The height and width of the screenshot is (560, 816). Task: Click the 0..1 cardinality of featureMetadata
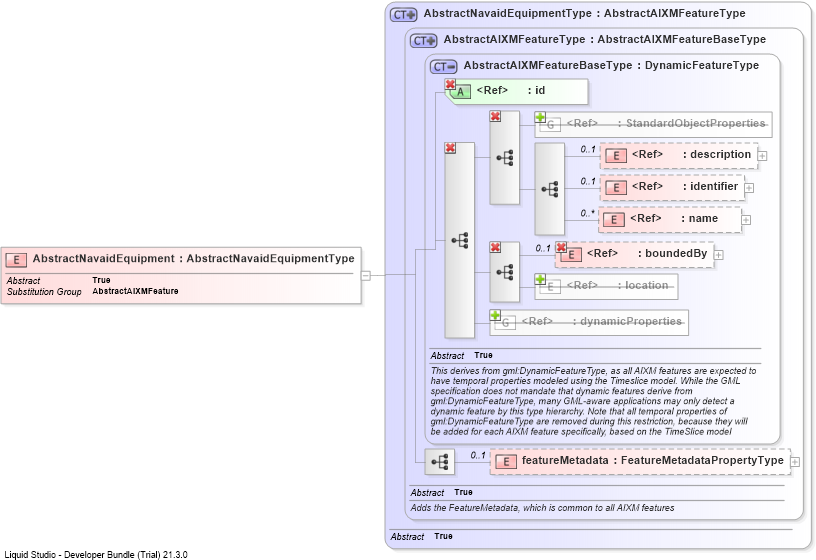[x=478, y=455]
